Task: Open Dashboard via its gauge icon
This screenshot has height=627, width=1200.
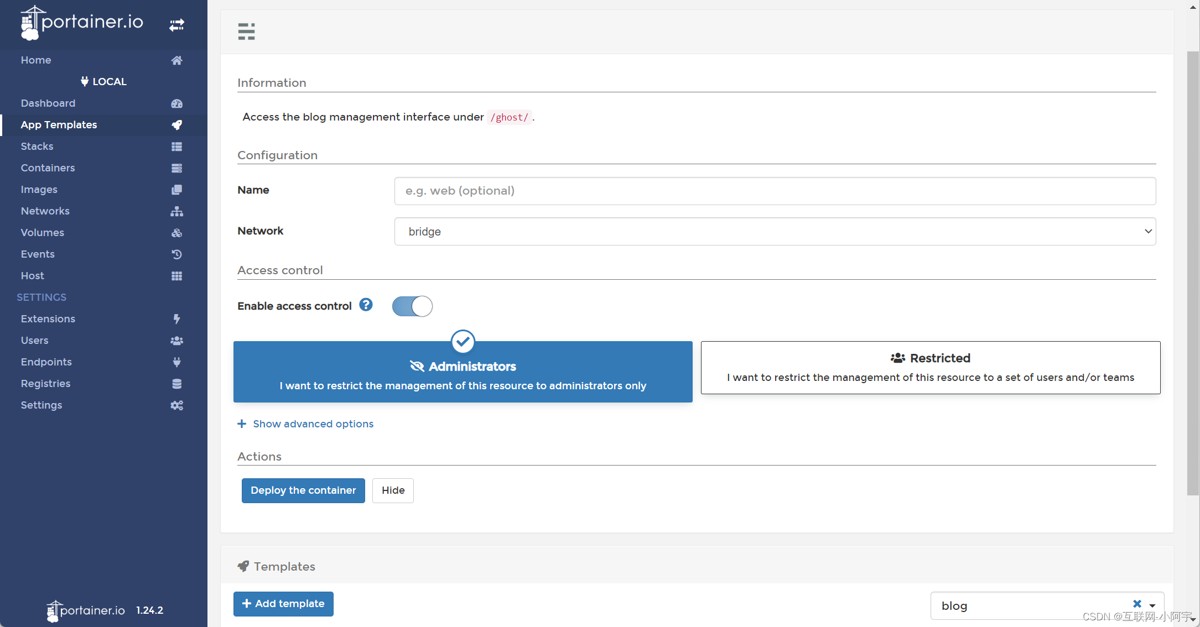Action: 177,103
